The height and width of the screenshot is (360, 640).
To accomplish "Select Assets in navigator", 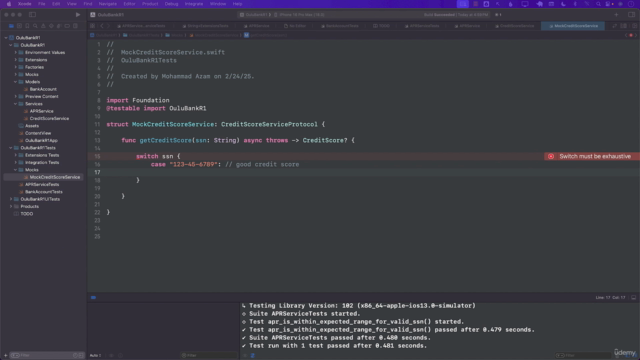I will [x=32, y=126].
